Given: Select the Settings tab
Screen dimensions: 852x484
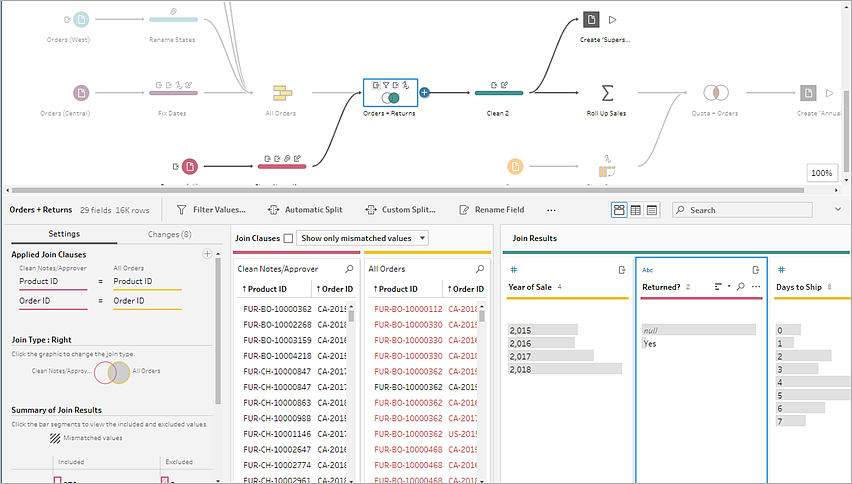Looking at the screenshot, I should coord(64,234).
